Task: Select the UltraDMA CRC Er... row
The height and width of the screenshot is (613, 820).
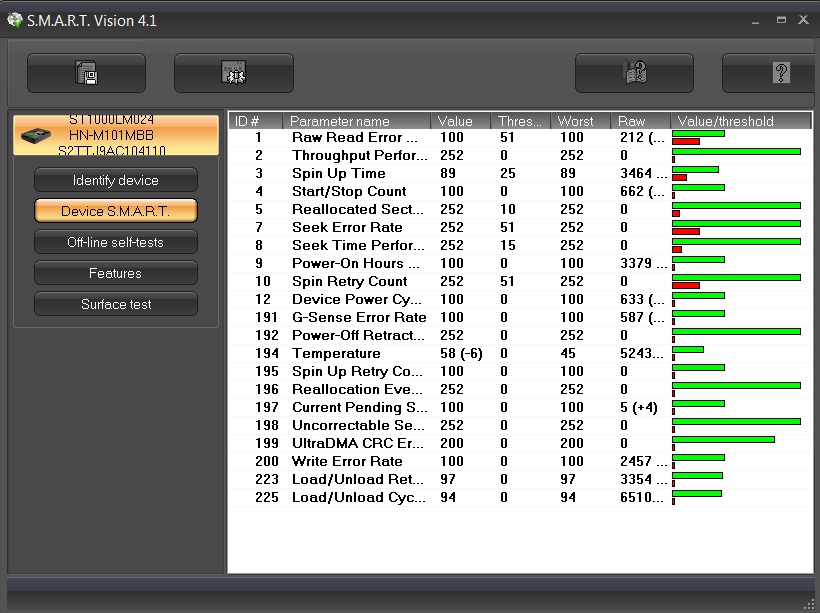Action: (520, 444)
